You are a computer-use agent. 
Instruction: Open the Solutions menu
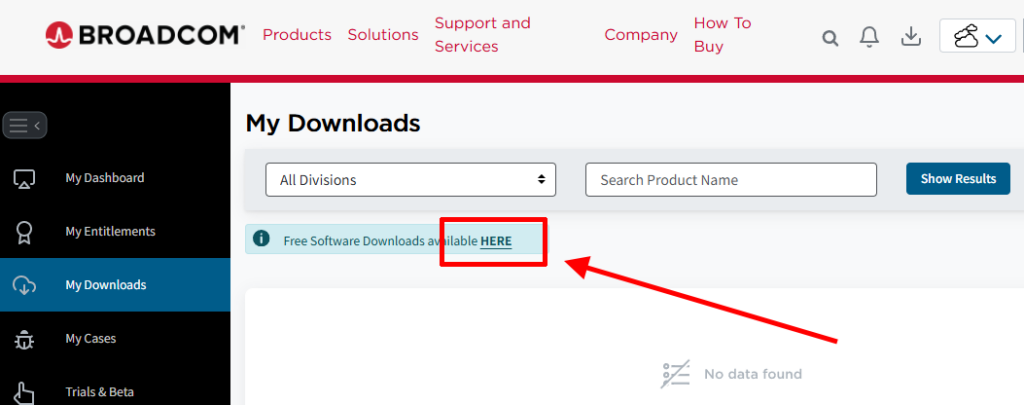pos(383,35)
